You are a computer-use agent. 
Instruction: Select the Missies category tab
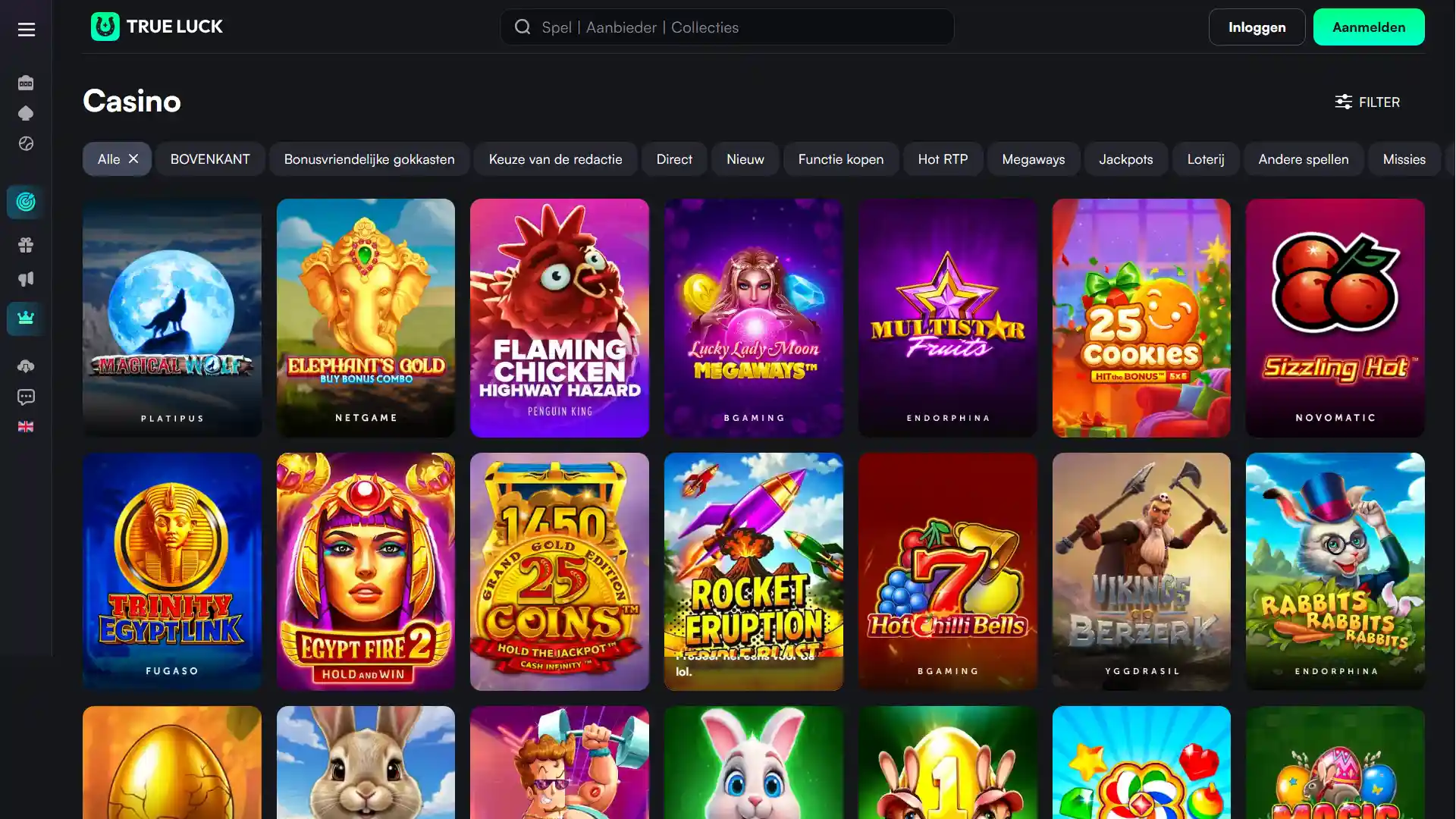pos(1404,159)
